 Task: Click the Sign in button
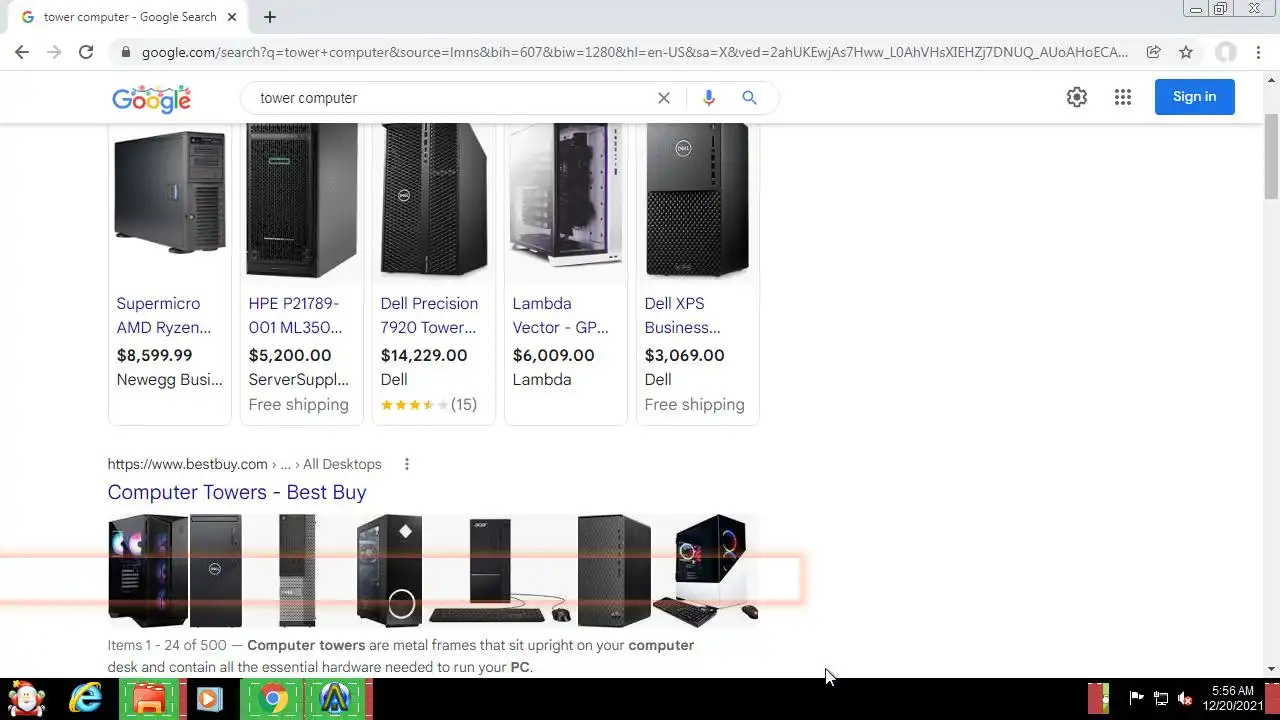click(x=1195, y=97)
